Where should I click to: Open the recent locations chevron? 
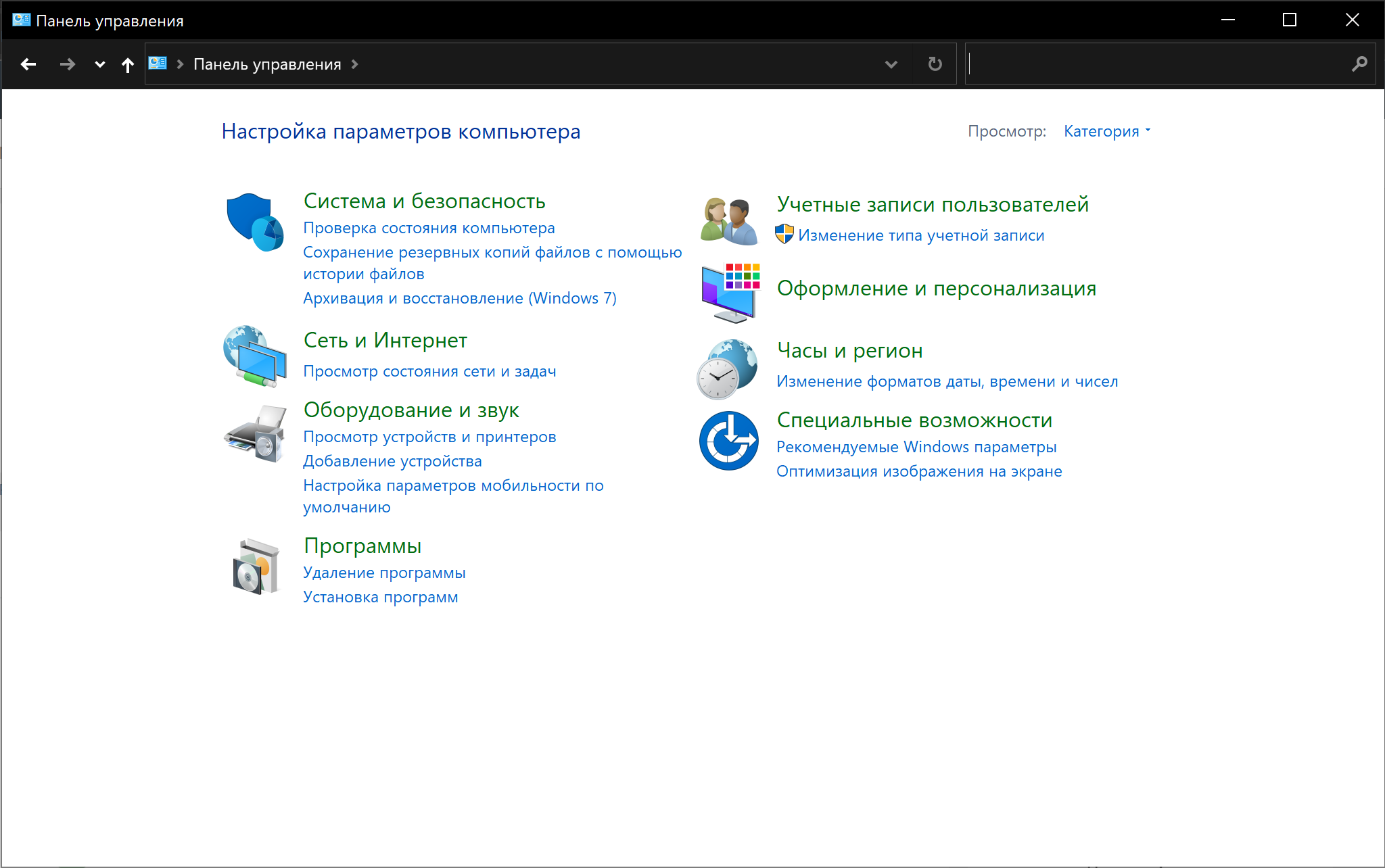coord(99,64)
